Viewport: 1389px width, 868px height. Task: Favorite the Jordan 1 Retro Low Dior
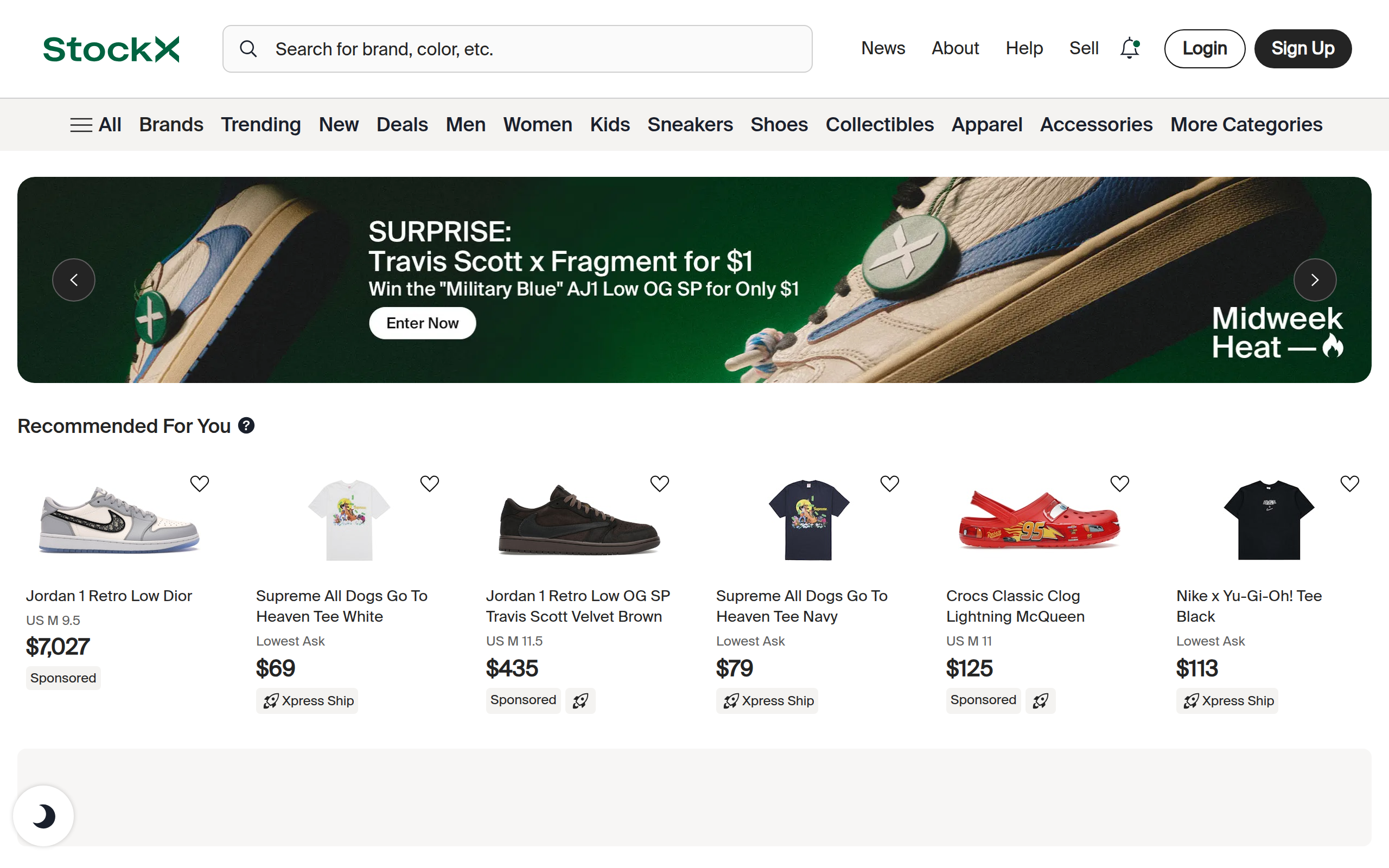click(199, 483)
